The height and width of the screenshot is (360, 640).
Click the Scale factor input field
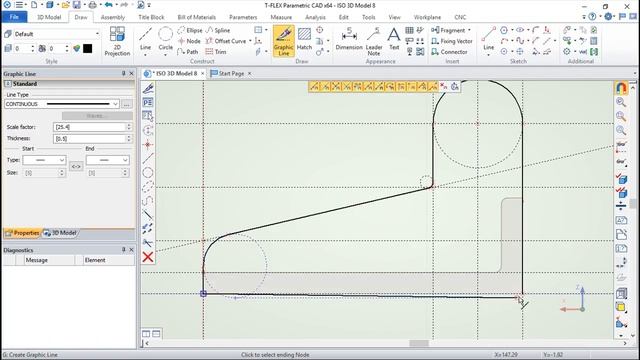point(89,127)
